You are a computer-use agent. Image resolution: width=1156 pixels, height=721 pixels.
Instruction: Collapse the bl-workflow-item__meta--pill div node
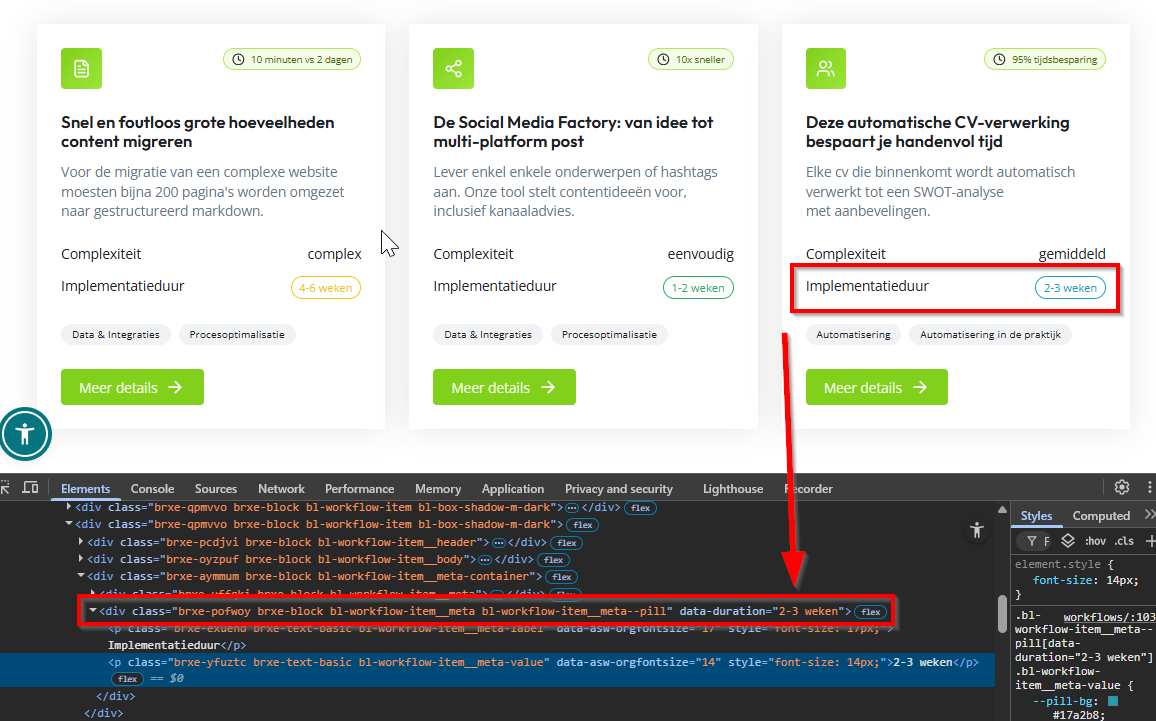(x=93, y=611)
